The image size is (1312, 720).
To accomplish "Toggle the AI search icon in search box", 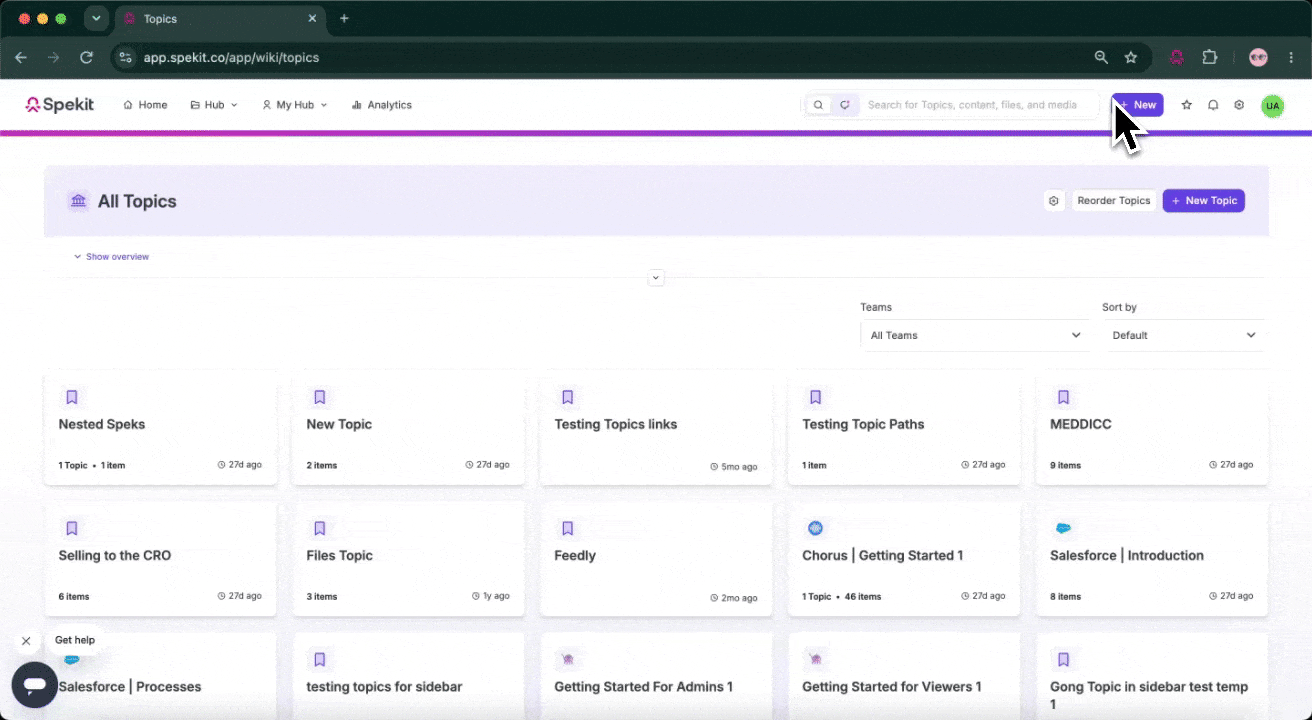I will pyautogui.click(x=845, y=105).
